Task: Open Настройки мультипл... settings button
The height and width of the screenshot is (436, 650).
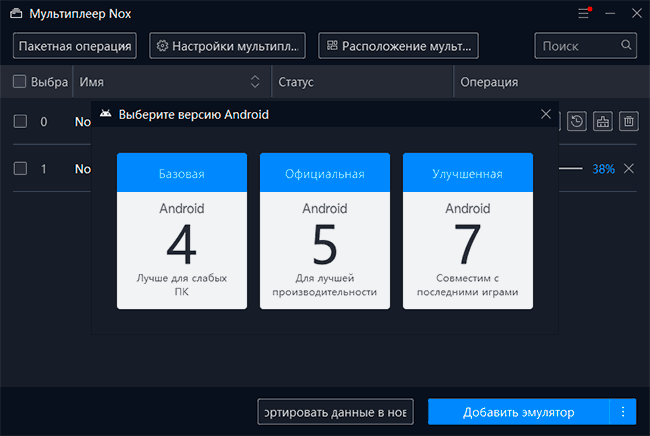Action: click(x=227, y=46)
